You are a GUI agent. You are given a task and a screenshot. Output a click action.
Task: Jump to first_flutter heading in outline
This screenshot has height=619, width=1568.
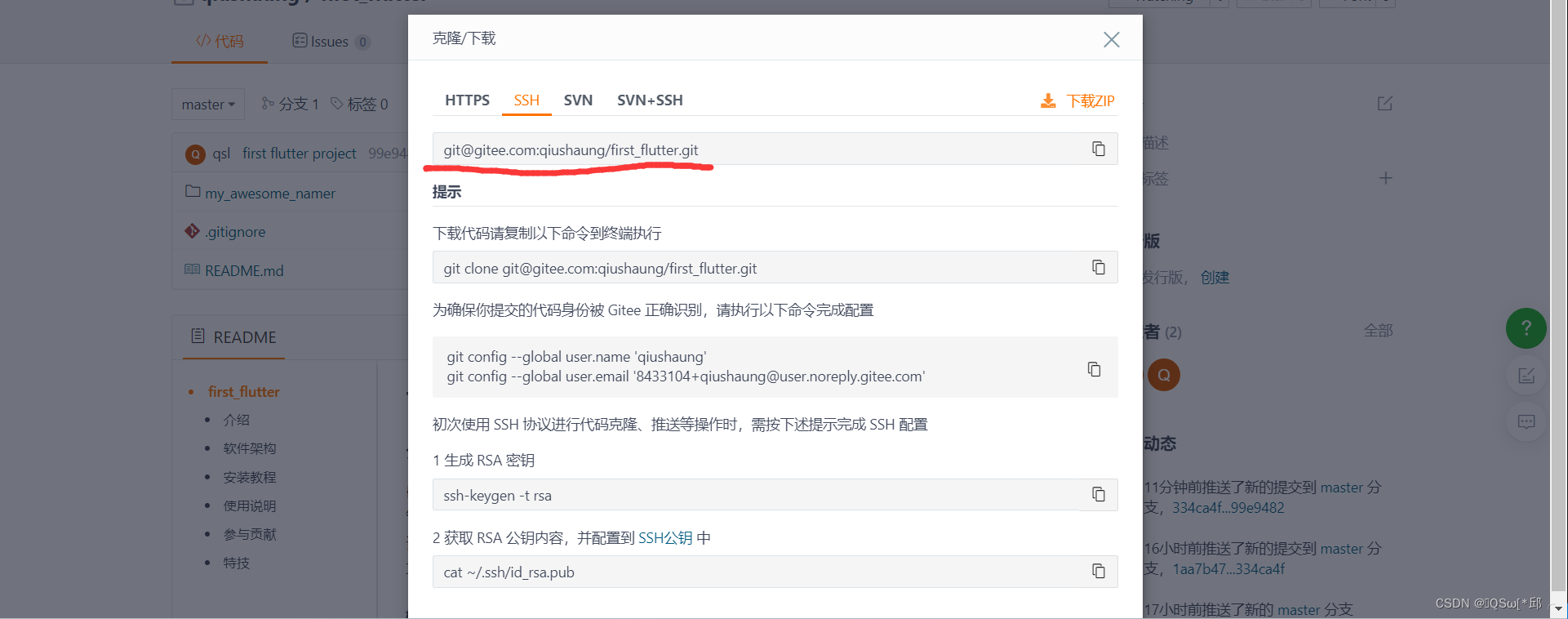(x=243, y=392)
